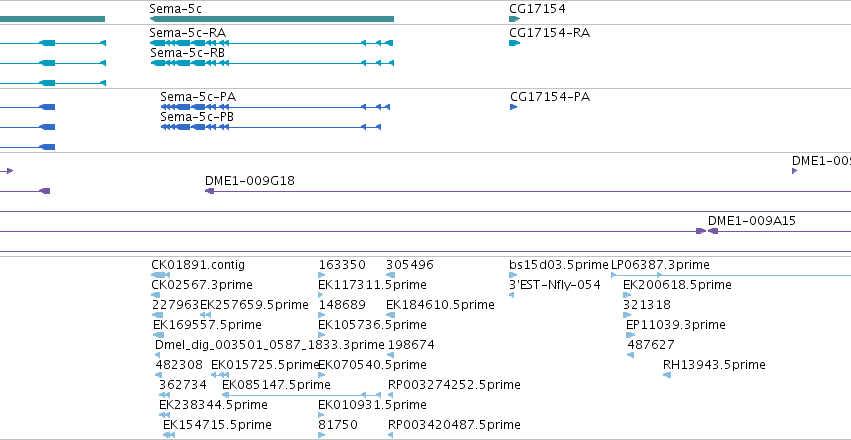Select the Sema-5c-RA transcript glyph

tap(271, 43)
